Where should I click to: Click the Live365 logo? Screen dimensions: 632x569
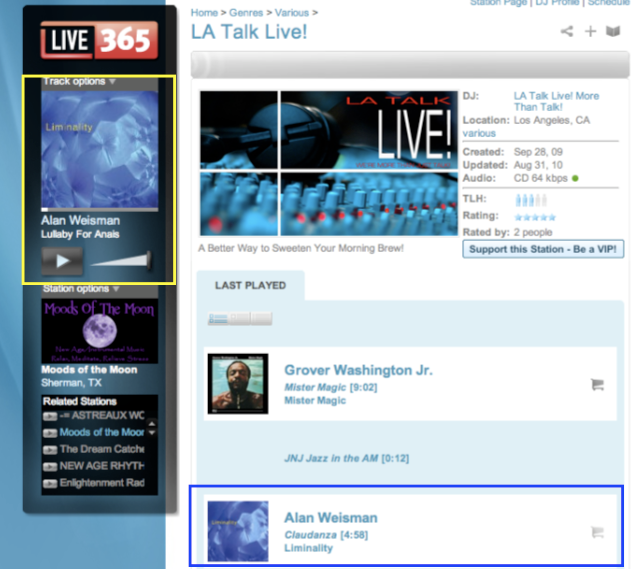pos(98,41)
